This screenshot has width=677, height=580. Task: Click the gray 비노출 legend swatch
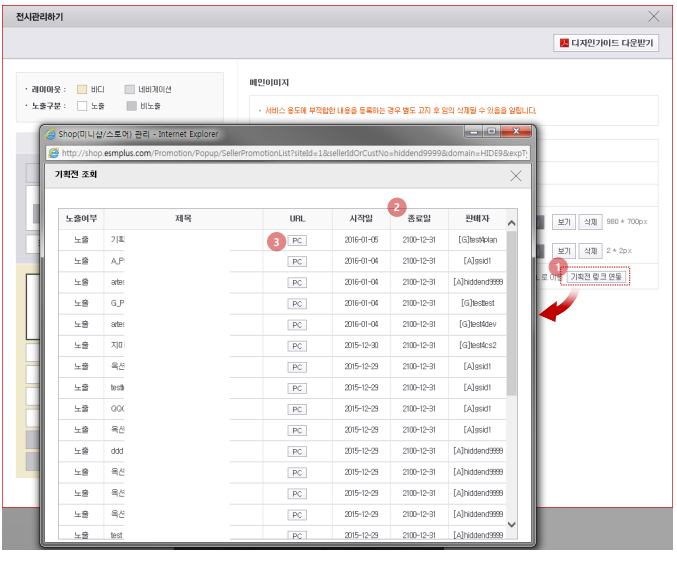coord(132,106)
